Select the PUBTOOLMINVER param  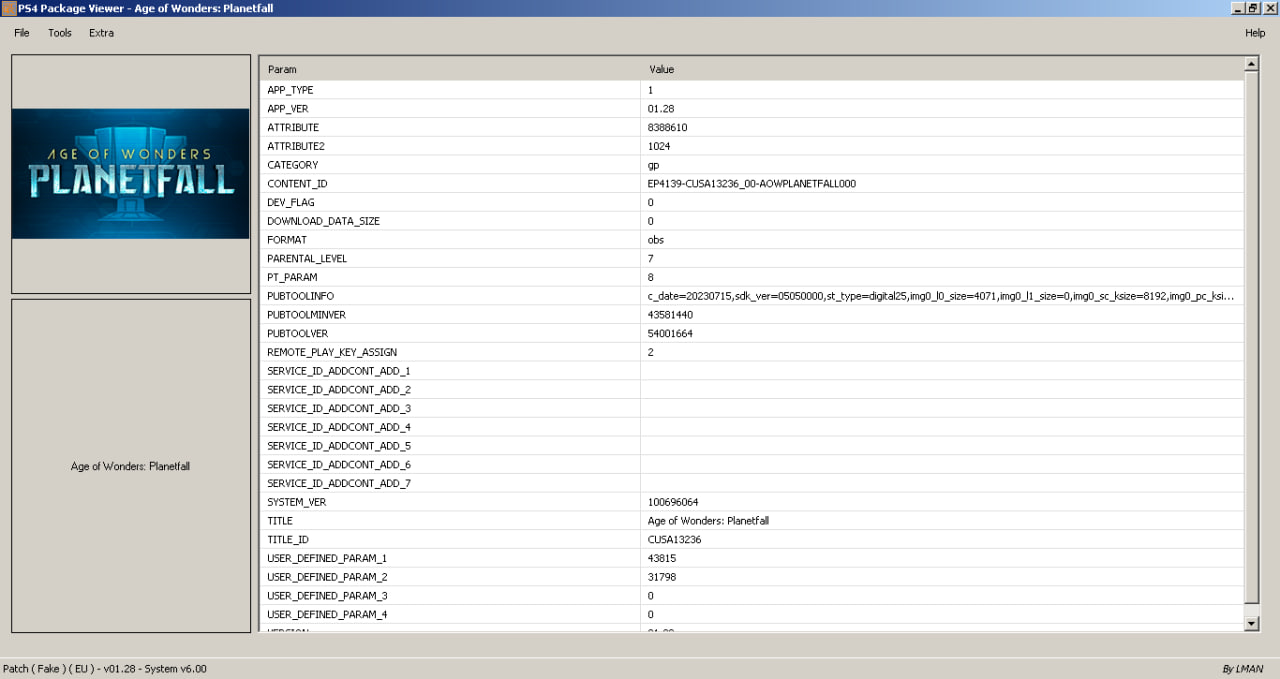point(306,315)
